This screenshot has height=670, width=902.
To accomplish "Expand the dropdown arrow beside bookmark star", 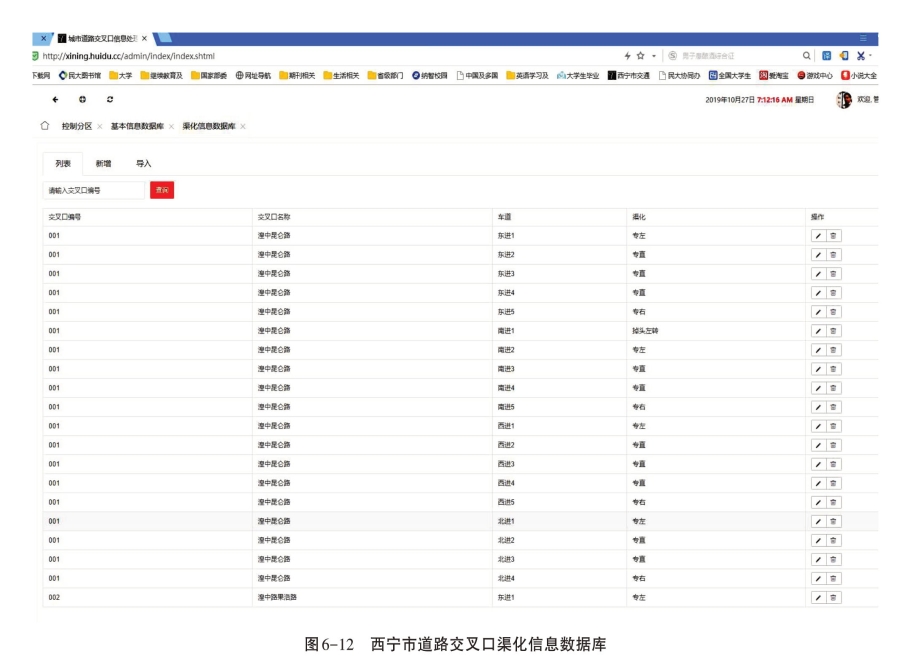I will (x=654, y=55).
